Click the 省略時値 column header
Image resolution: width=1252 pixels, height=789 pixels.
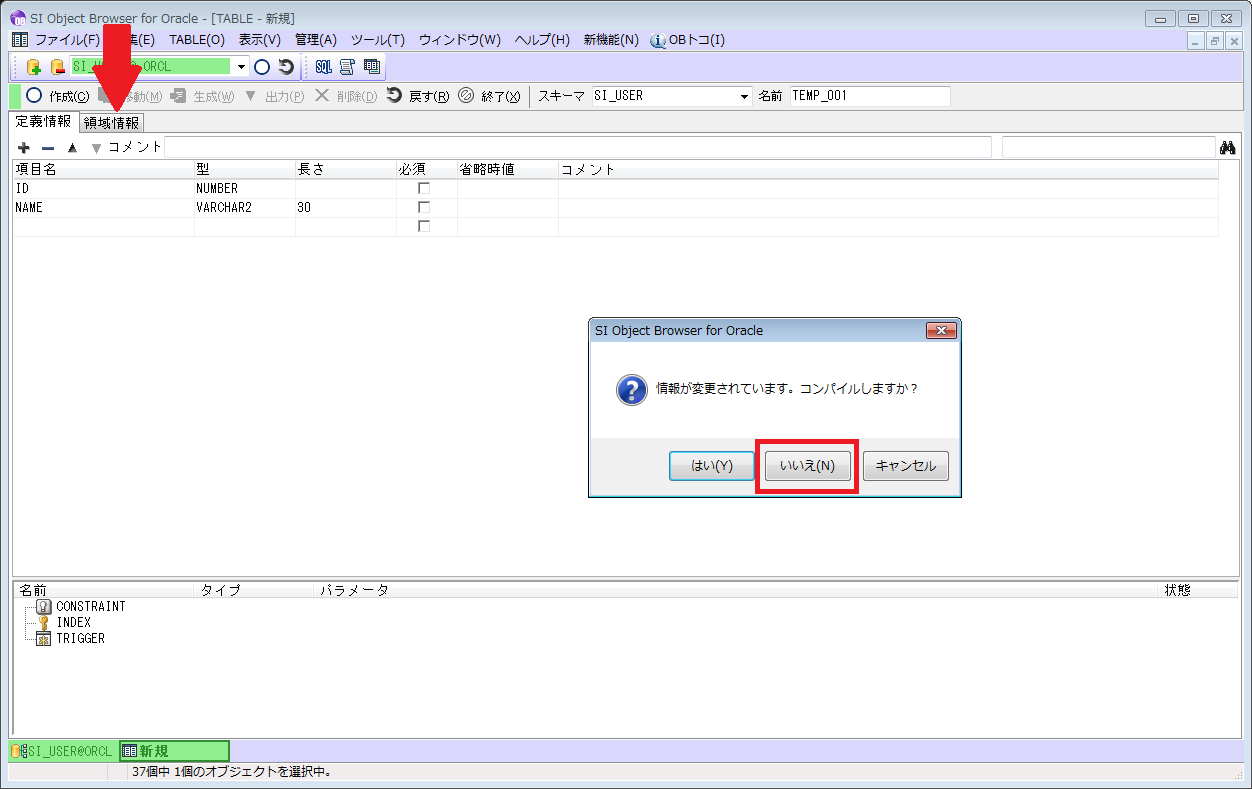point(508,169)
